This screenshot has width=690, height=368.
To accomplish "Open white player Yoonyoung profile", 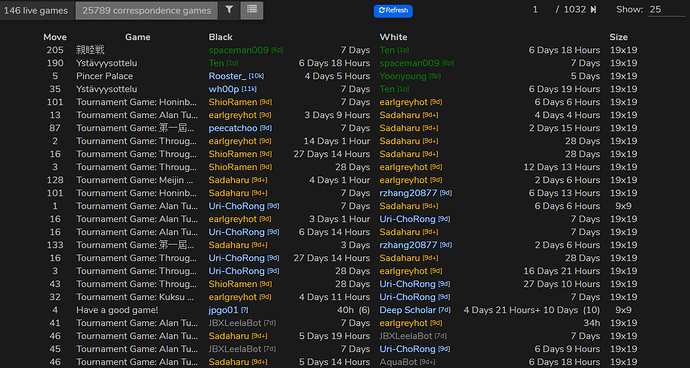I will tap(403, 76).
